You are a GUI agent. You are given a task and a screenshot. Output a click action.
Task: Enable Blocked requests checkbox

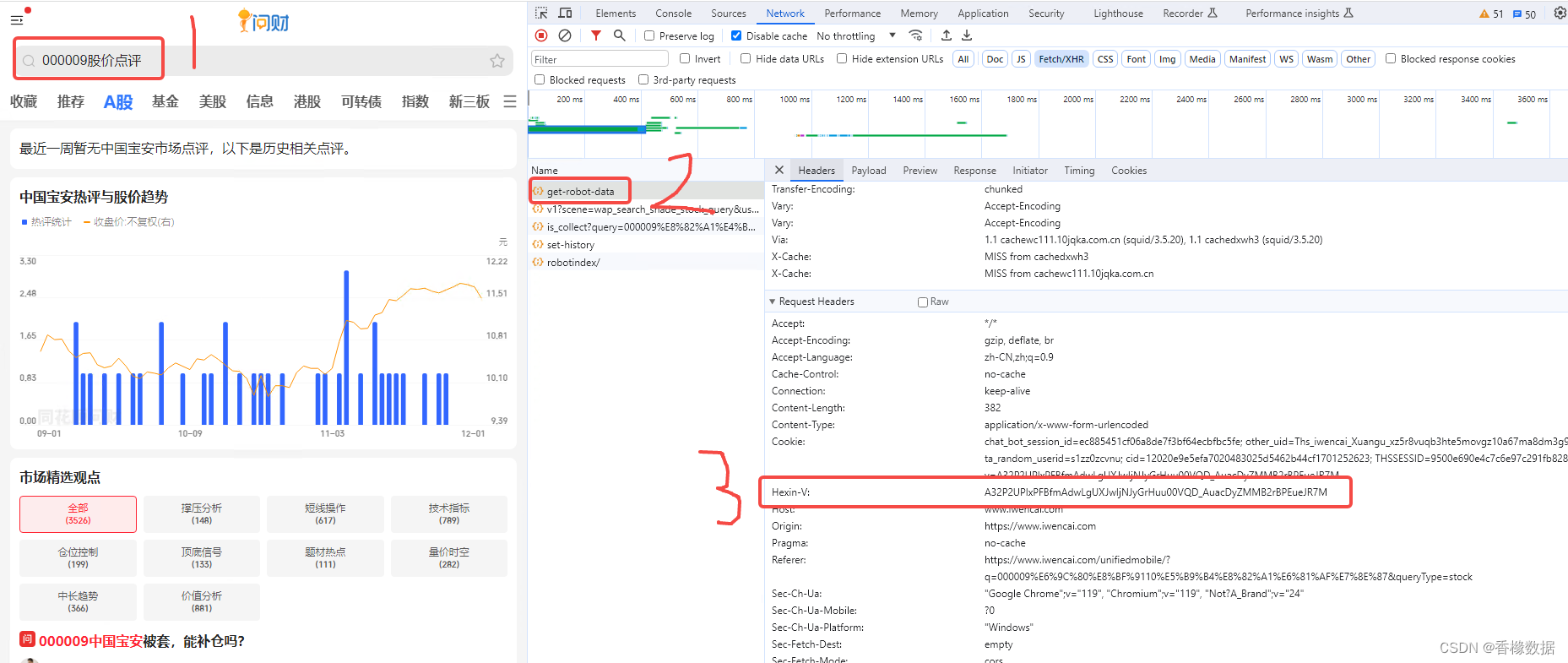pos(540,79)
